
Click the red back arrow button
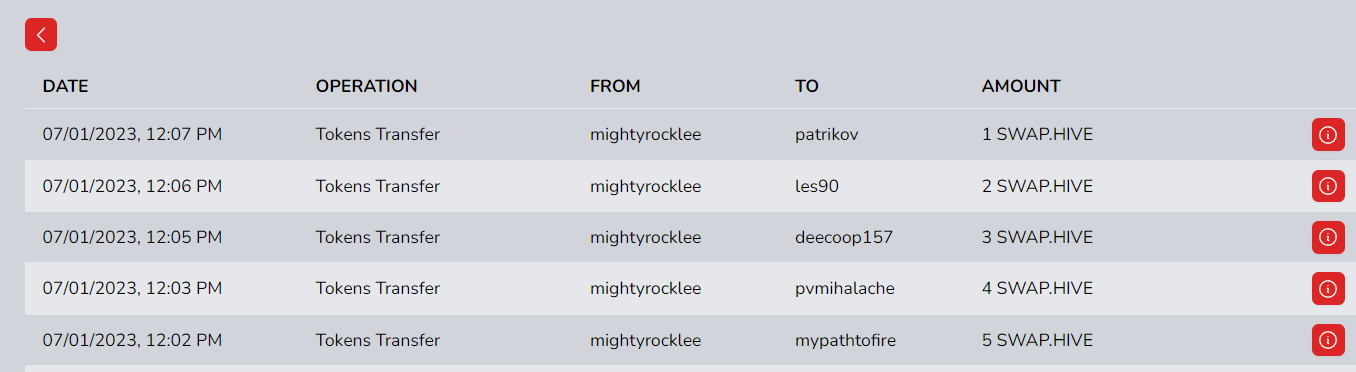click(41, 34)
